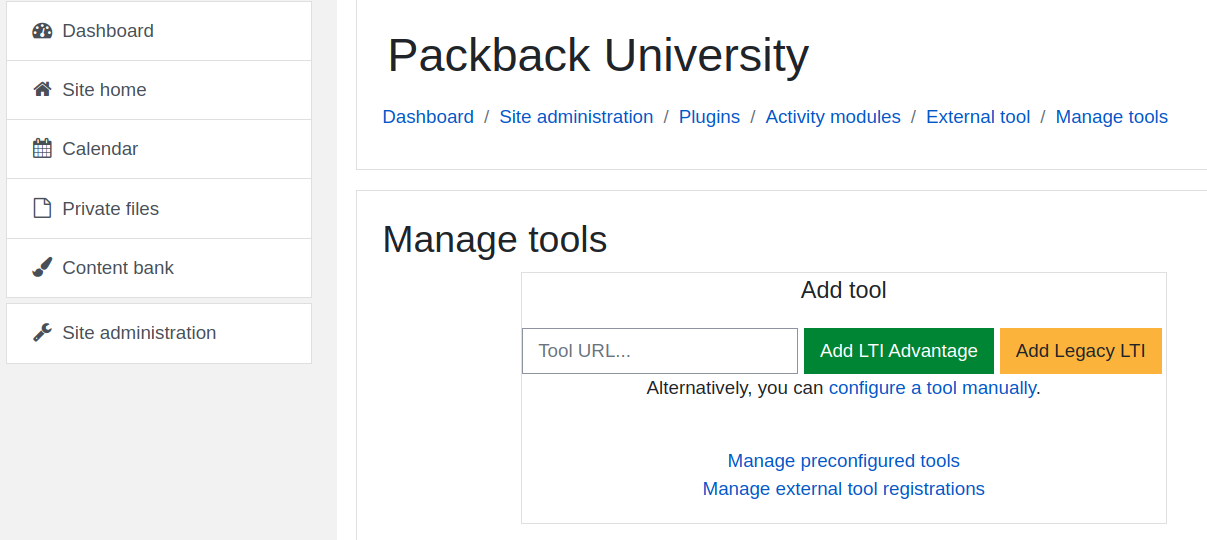Viewport: 1207px width, 540px height.
Task: Click the Add Legacy LTI button
Action: tap(1081, 351)
